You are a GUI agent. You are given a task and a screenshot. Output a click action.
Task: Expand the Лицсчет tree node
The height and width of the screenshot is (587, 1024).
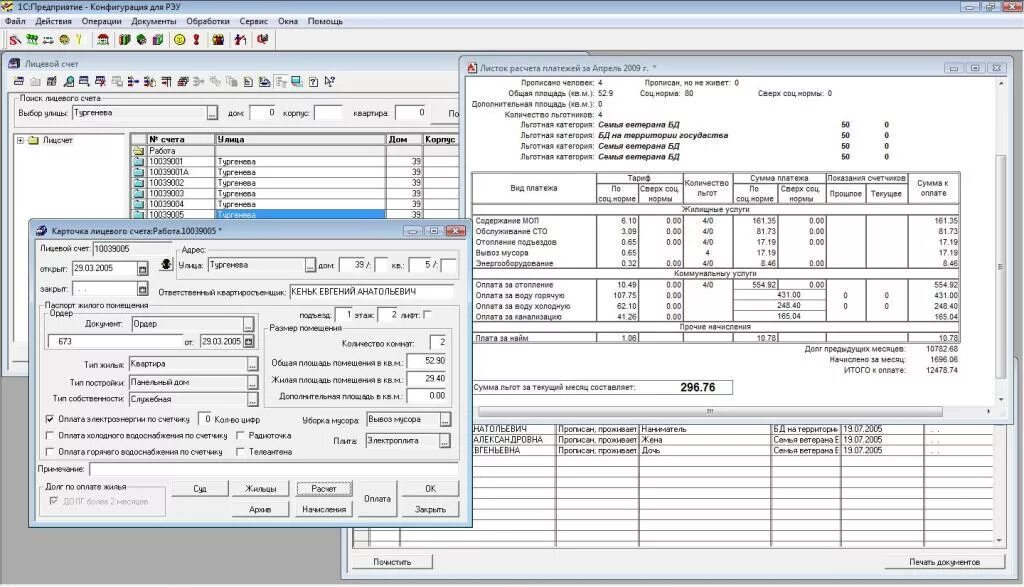tap(20, 140)
